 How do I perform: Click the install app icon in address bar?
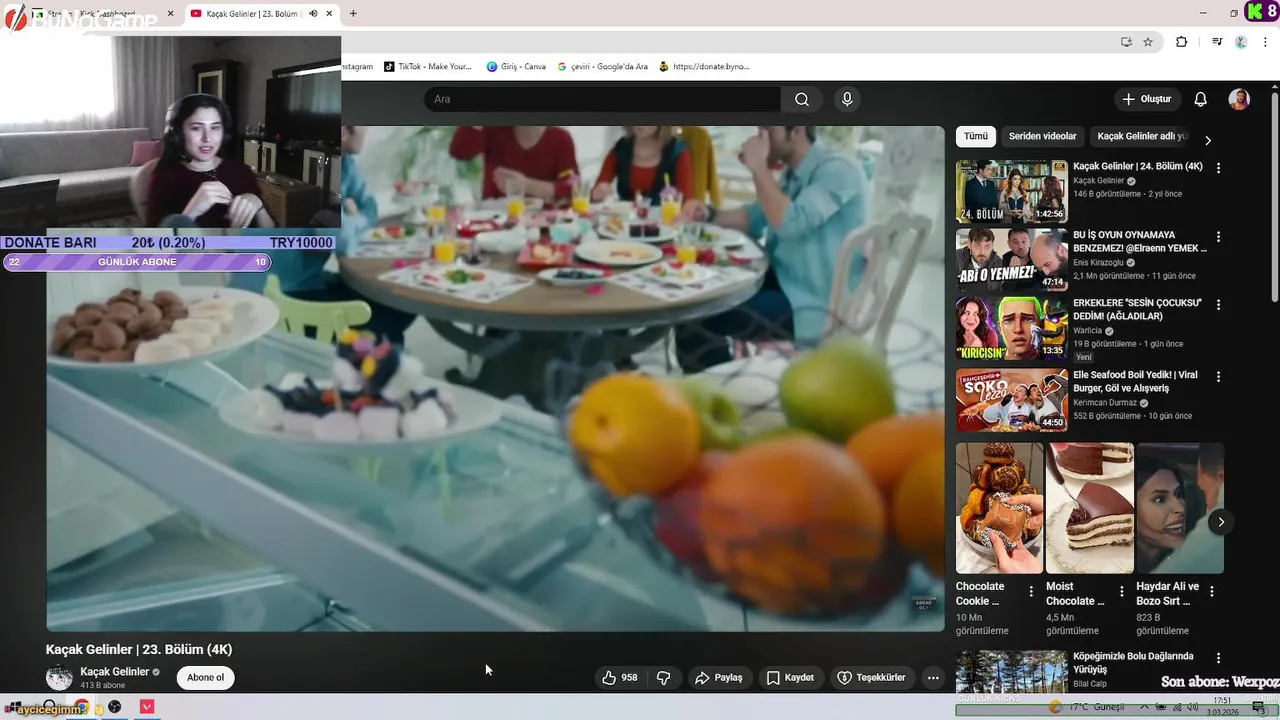click(x=1126, y=42)
